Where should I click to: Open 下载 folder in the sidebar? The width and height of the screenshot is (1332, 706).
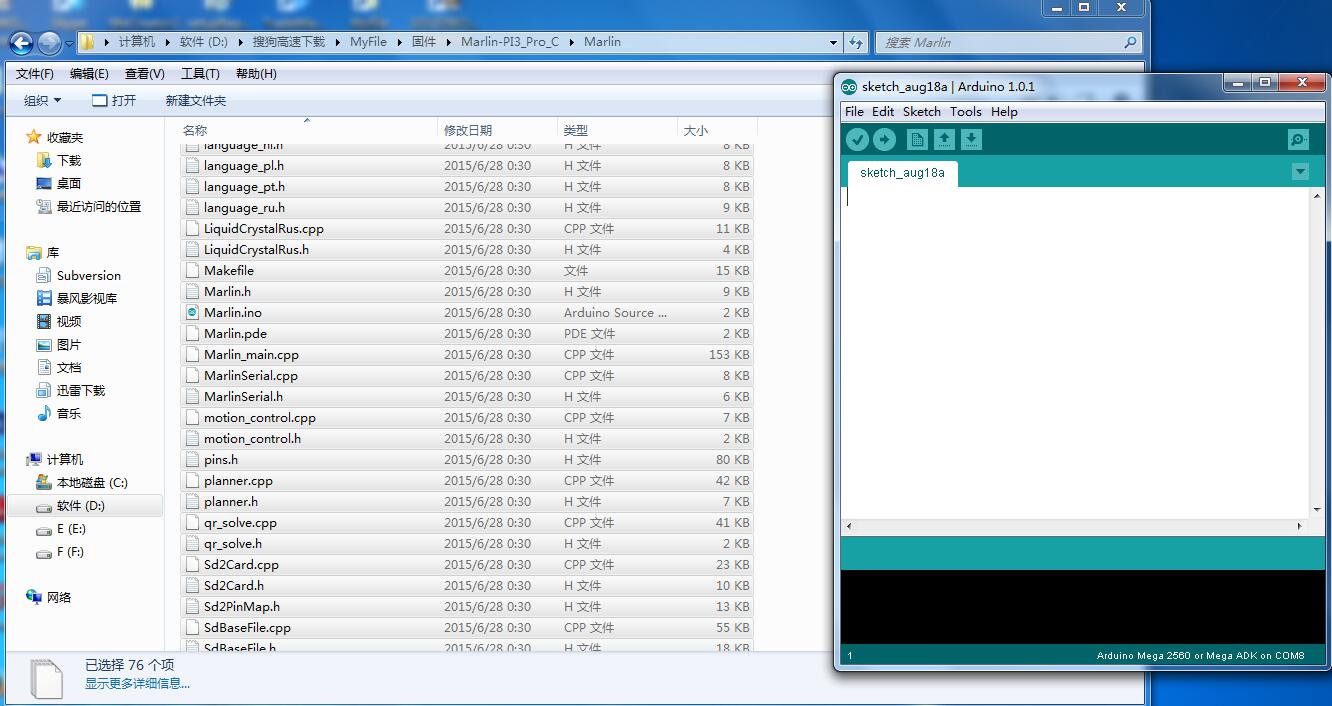(69, 161)
